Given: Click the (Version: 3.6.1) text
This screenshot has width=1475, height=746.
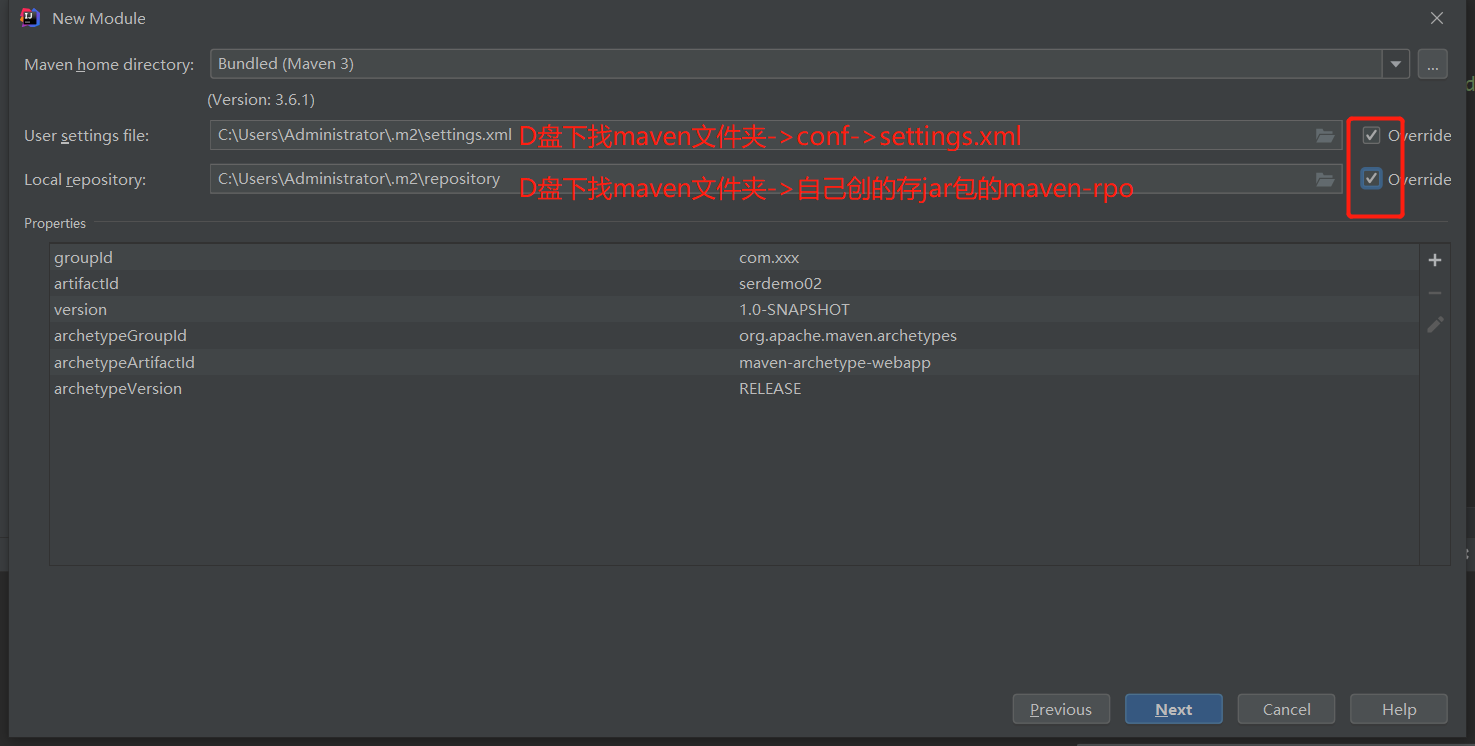Looking at the screenshot, I should [x=261, y=100].
